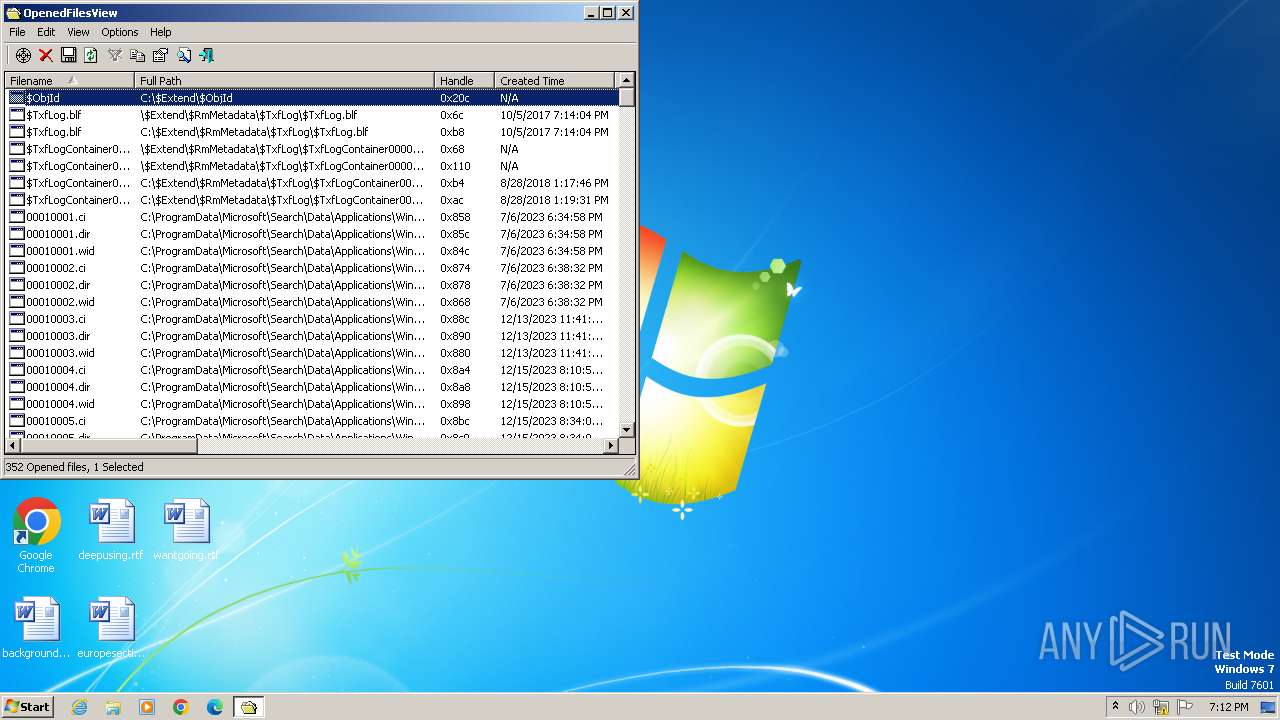Launch Internet Explorer from taskbar

pos(79,707)
